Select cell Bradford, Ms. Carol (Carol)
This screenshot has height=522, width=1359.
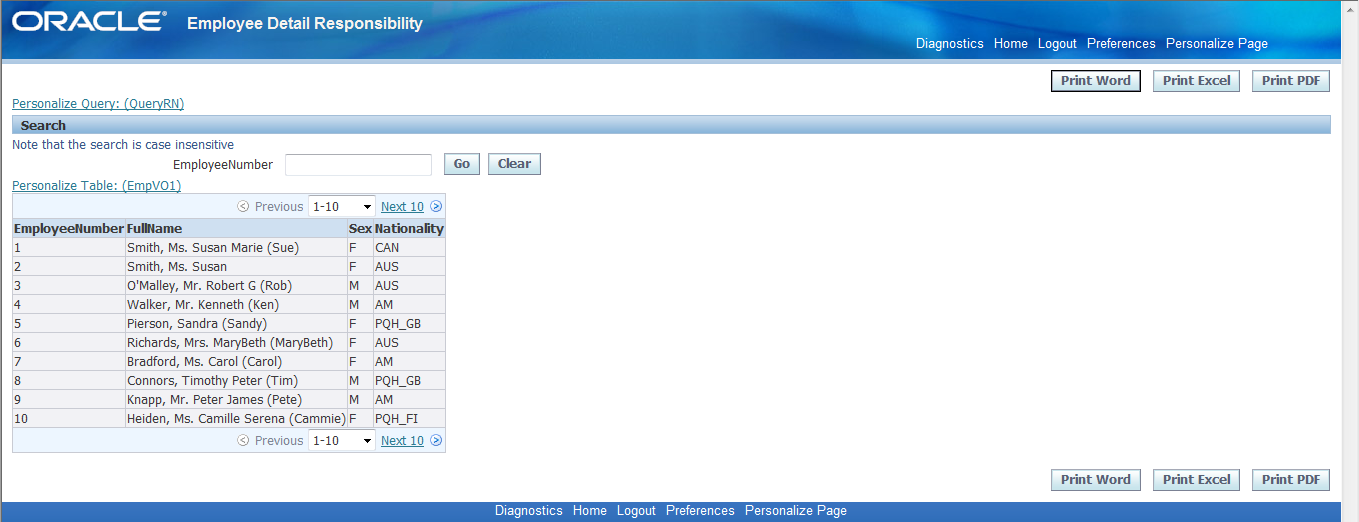[x=236, y=362]
